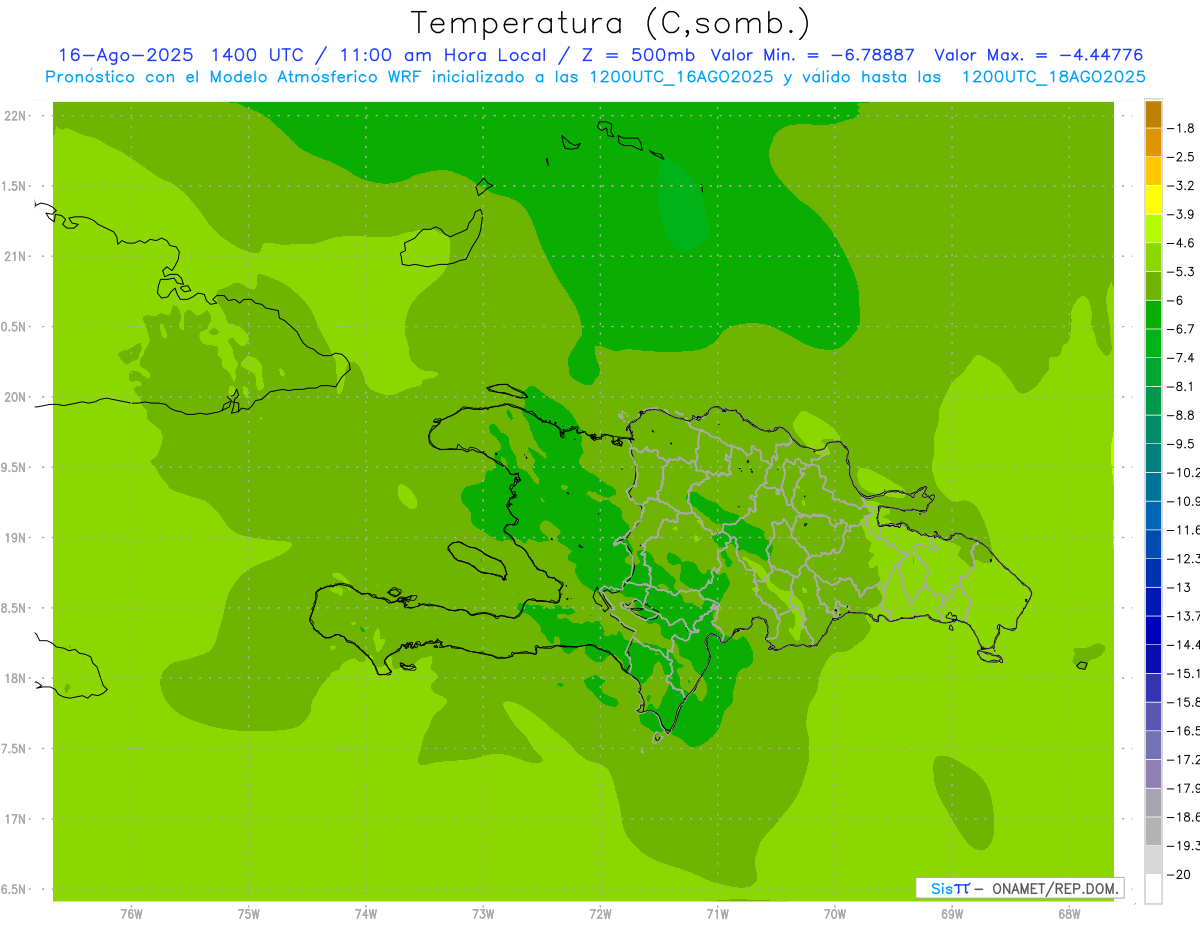Screen dimensions: 1200x927
Task: Pick the purple swatch between -17.2 and -17.9
Action: click(x=1153, y=774)
